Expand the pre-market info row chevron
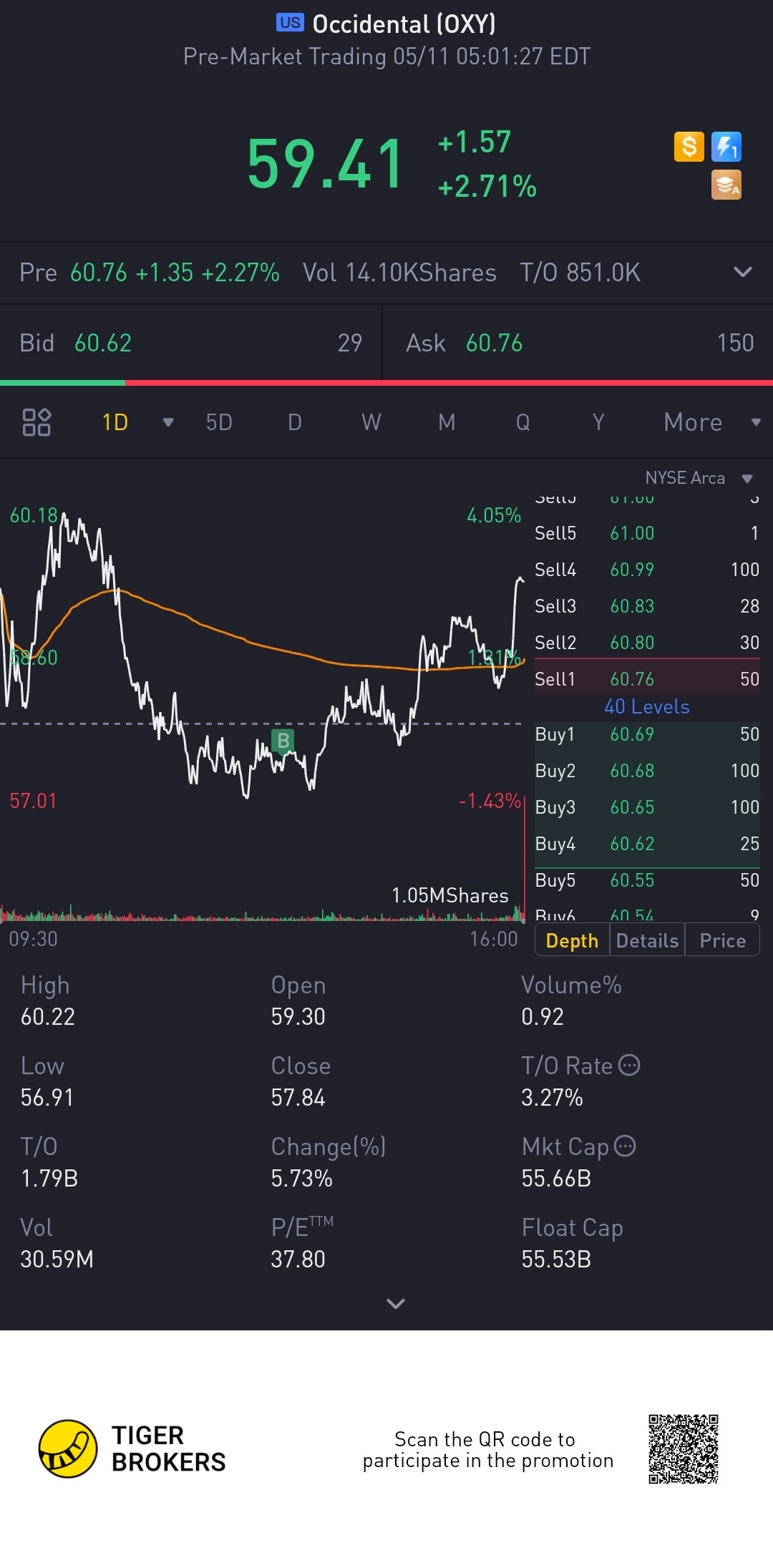Image resolution: width=773 pixels, height=1568 pixels. [x=743, y=272]
